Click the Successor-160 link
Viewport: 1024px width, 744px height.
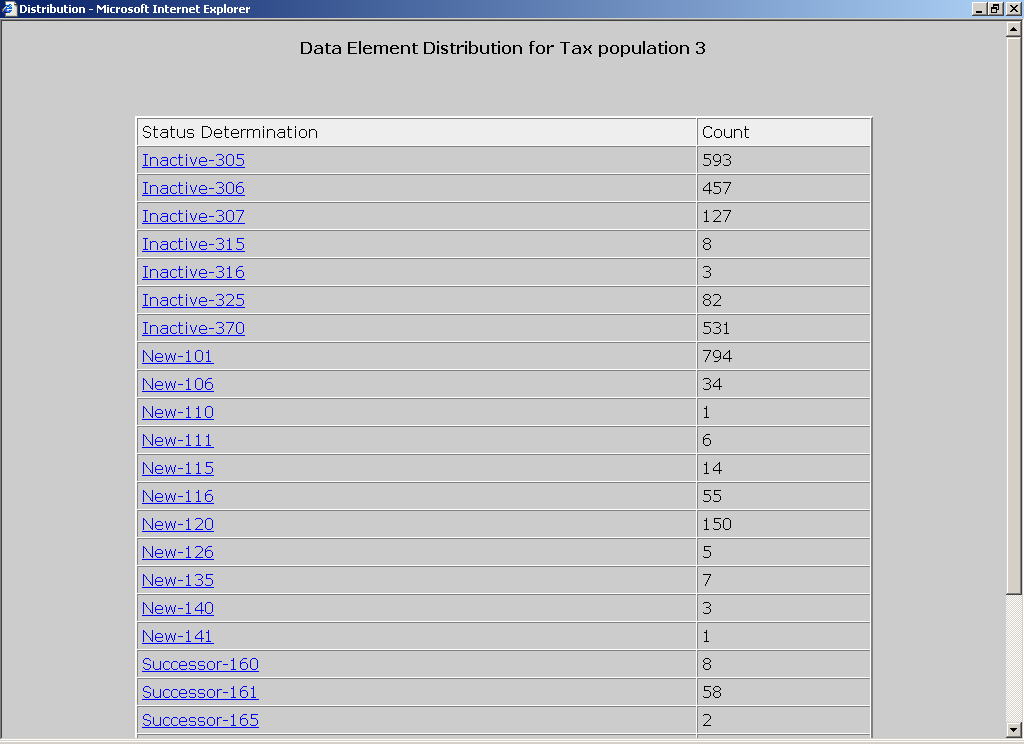click(200, 664)
